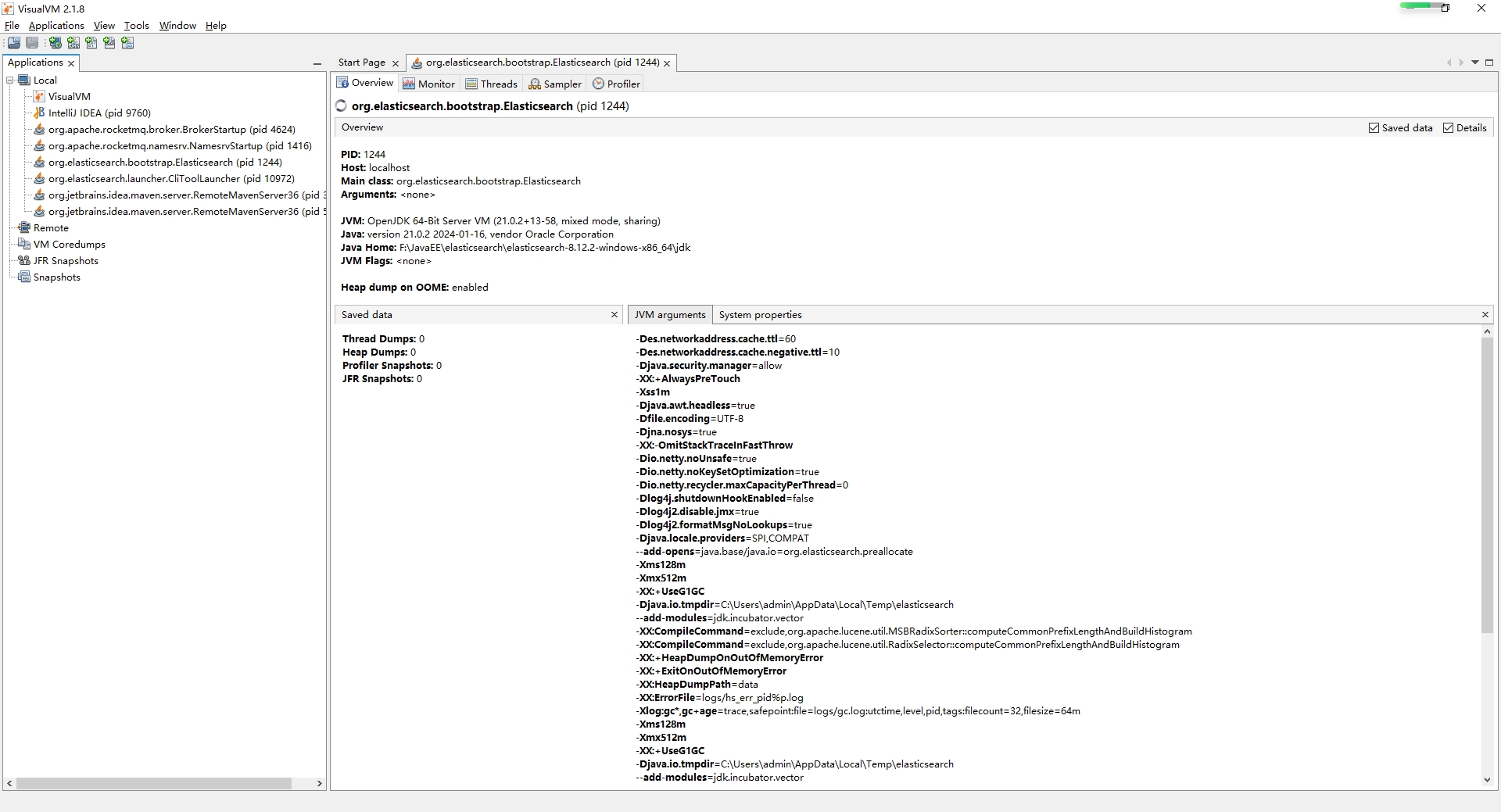The height and width of the screenshot is (812, 1501).
Task: Select CliToolLauncher (pid 10972) tree item
Action: pyautogui.click(x=171, y=178)
